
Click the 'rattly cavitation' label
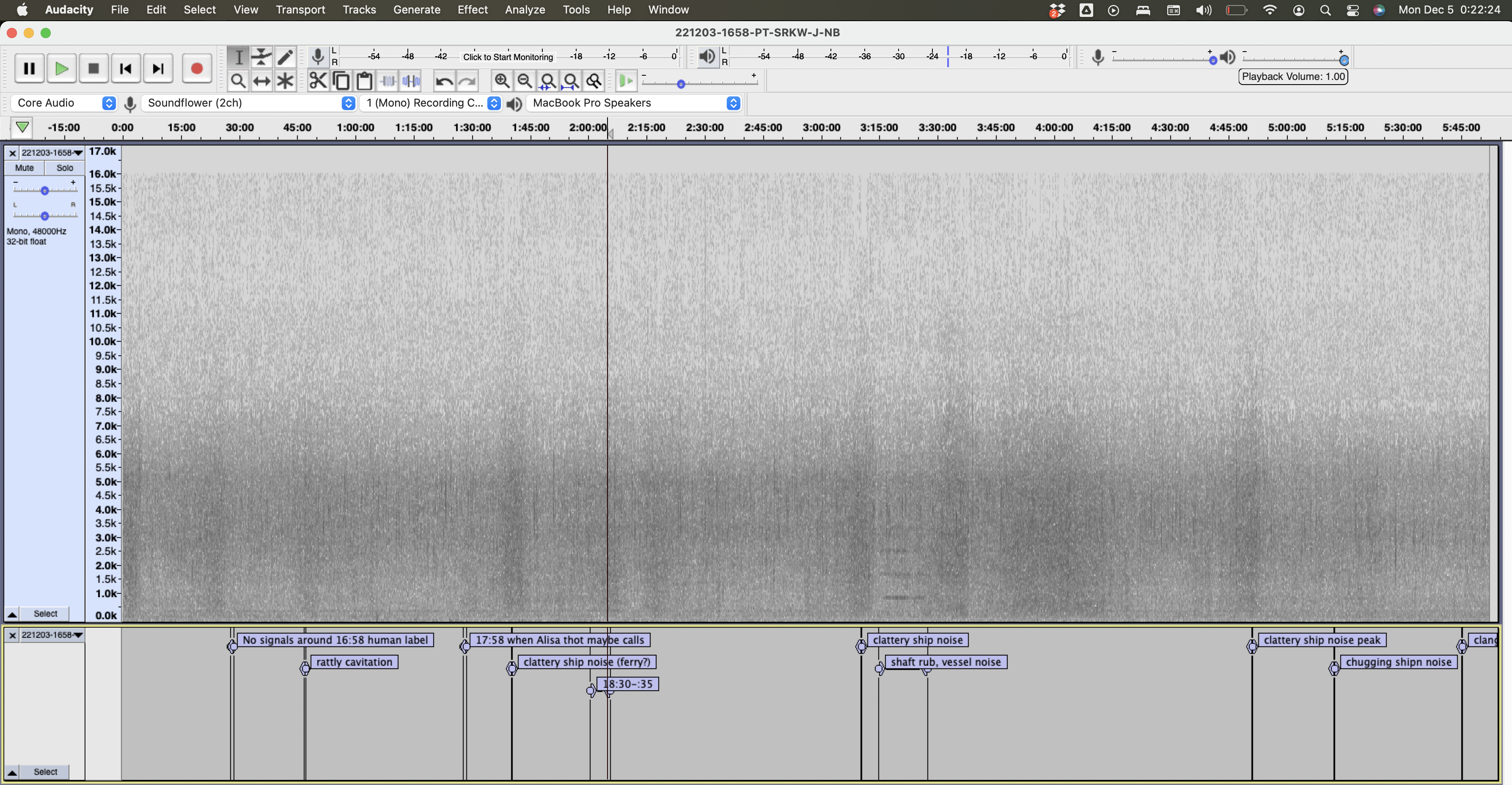[x=354, y=662]
